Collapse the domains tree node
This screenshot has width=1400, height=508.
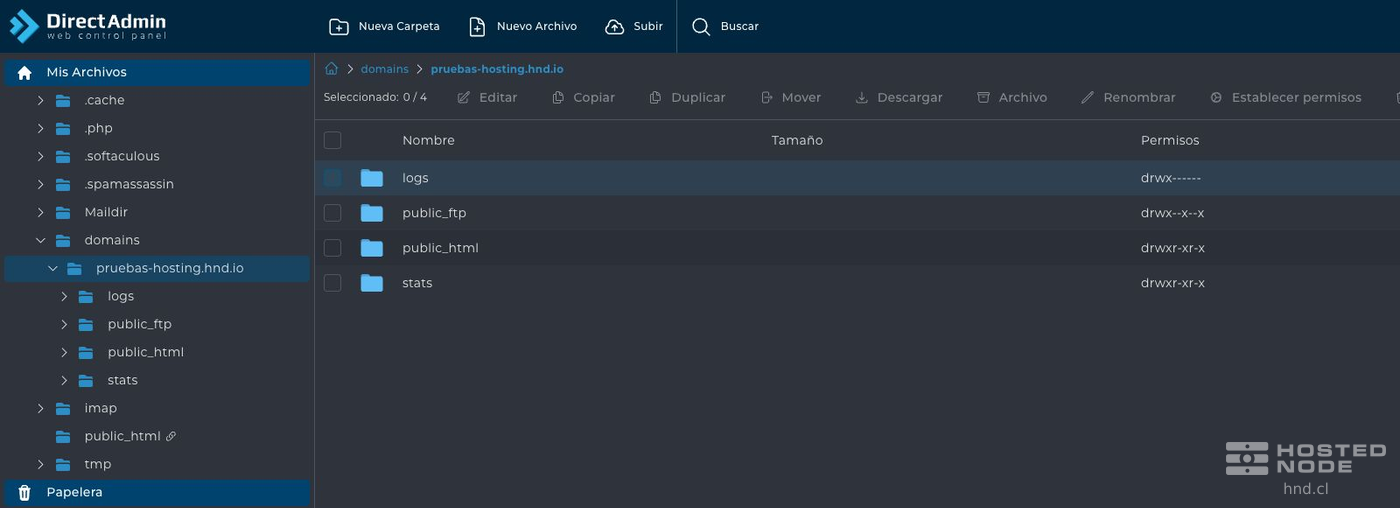[41, 241]
